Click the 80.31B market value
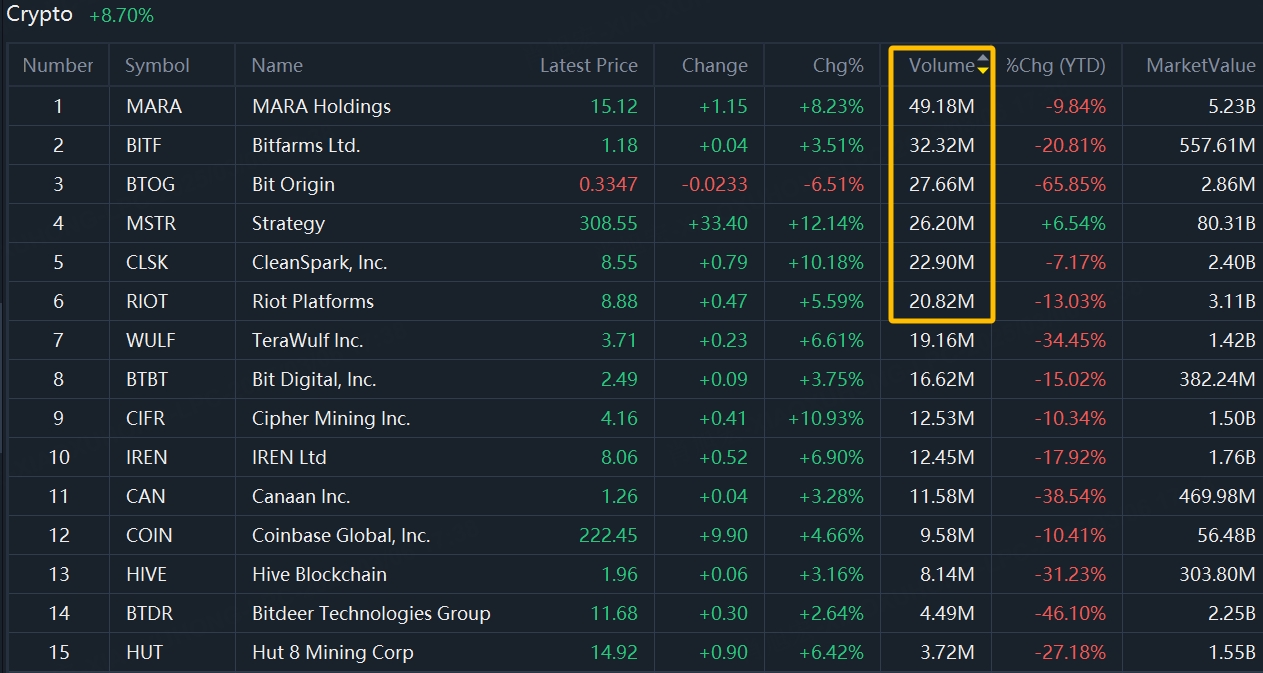 click(1226, 223)
